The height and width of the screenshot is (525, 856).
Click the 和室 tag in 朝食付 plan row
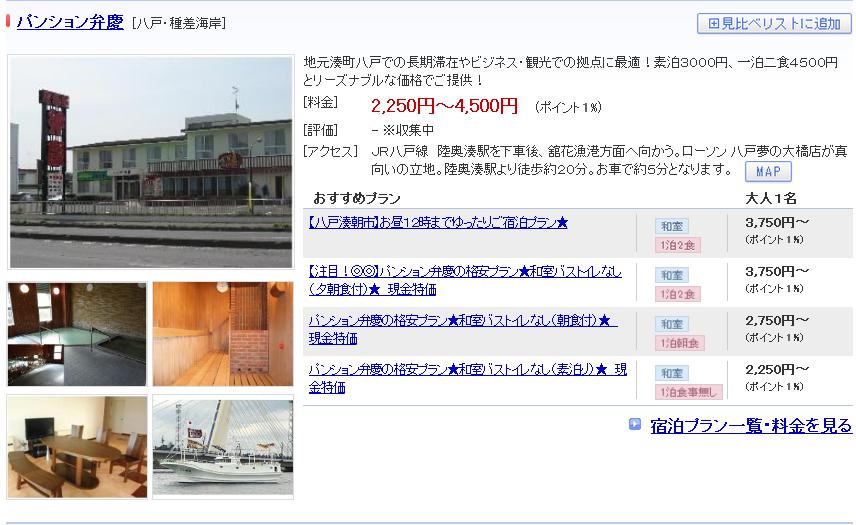click(x=672, y=324)
